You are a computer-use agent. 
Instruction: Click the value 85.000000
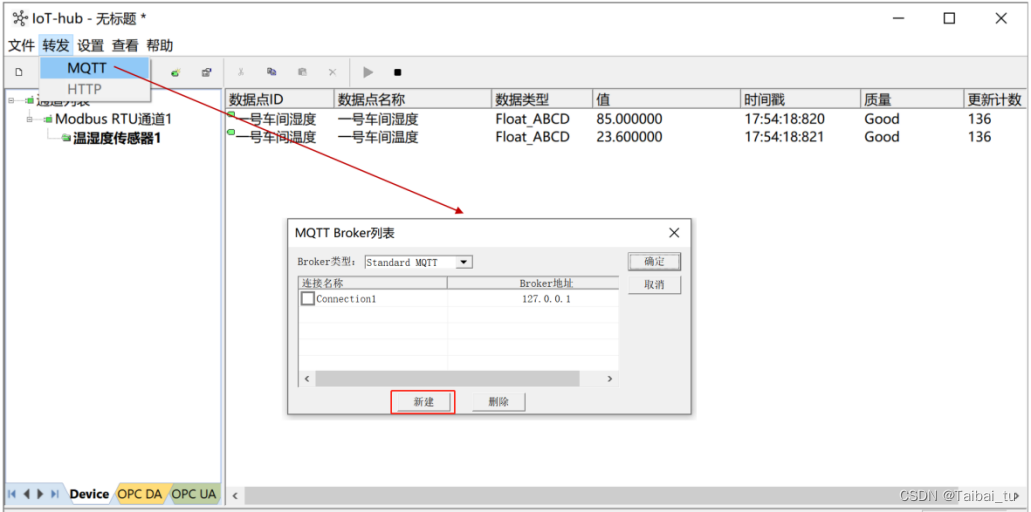629,120
